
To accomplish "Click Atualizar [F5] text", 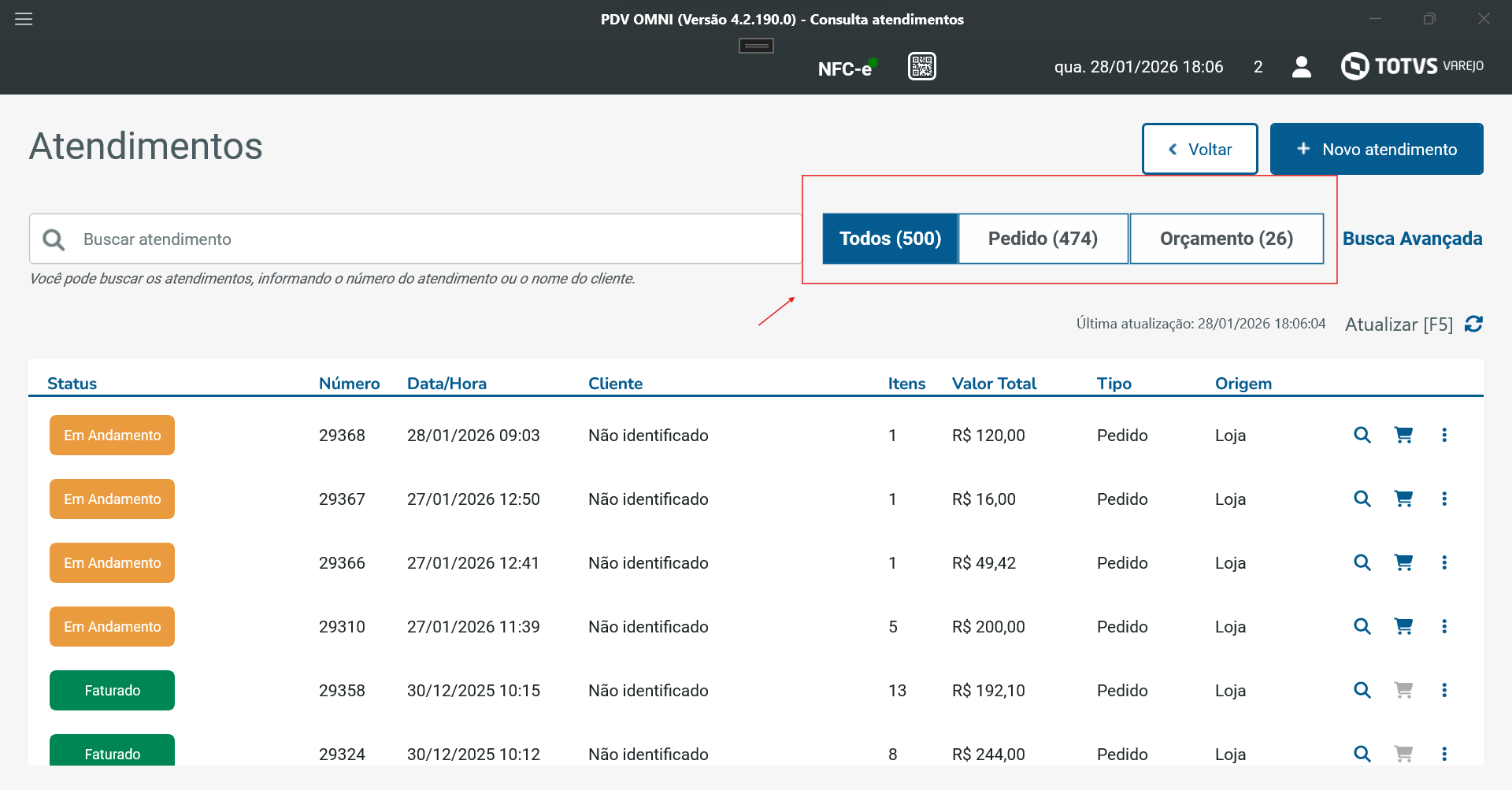I will coord(1399,325).
